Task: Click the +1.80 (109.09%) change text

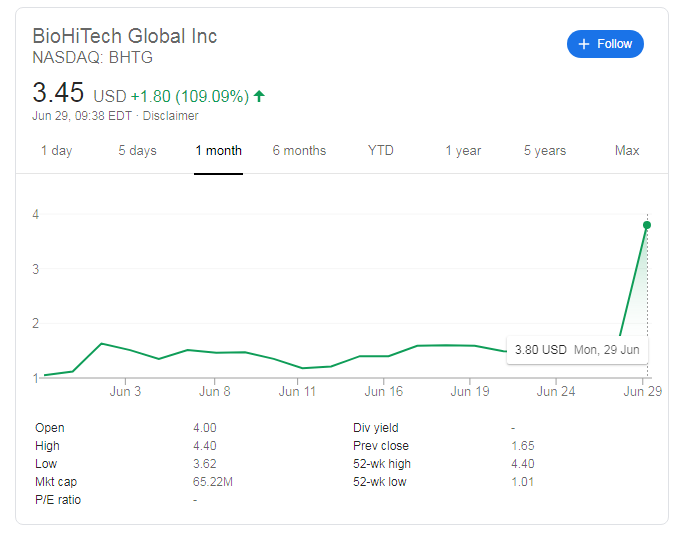Action: pyautogui.click(x=190, y=96)
